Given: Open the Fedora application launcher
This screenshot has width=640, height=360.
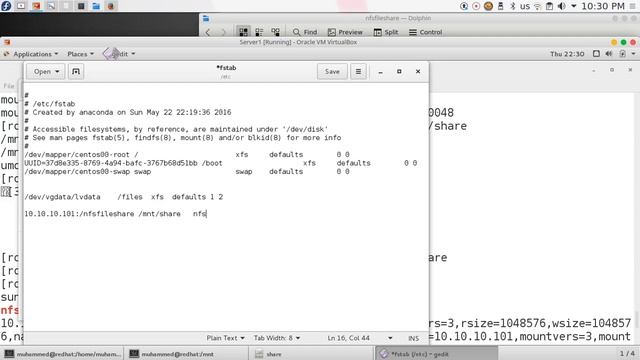Looking at the screenshot, I should pyautogui.click(x=6, y=6).
